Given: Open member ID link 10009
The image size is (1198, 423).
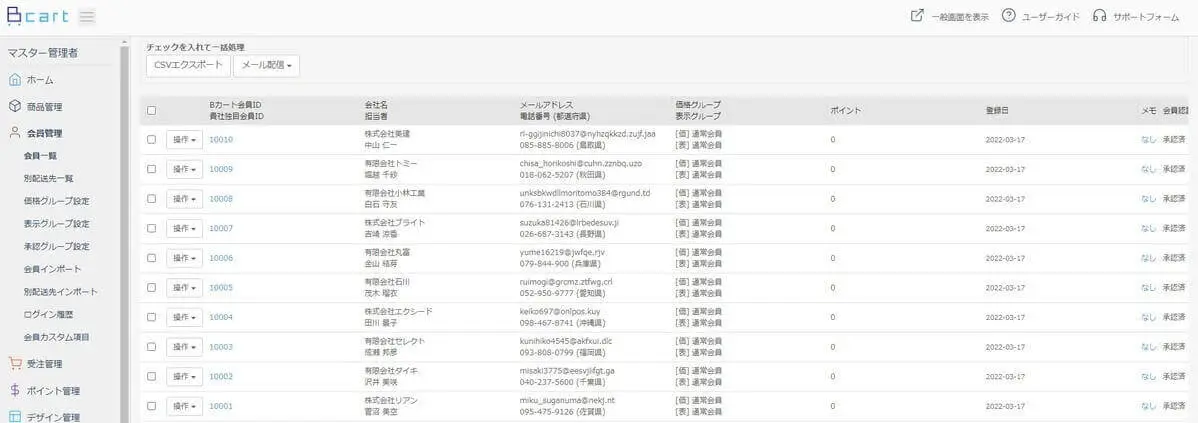Looking at the screenshot, I should click(x=221, y=170).
